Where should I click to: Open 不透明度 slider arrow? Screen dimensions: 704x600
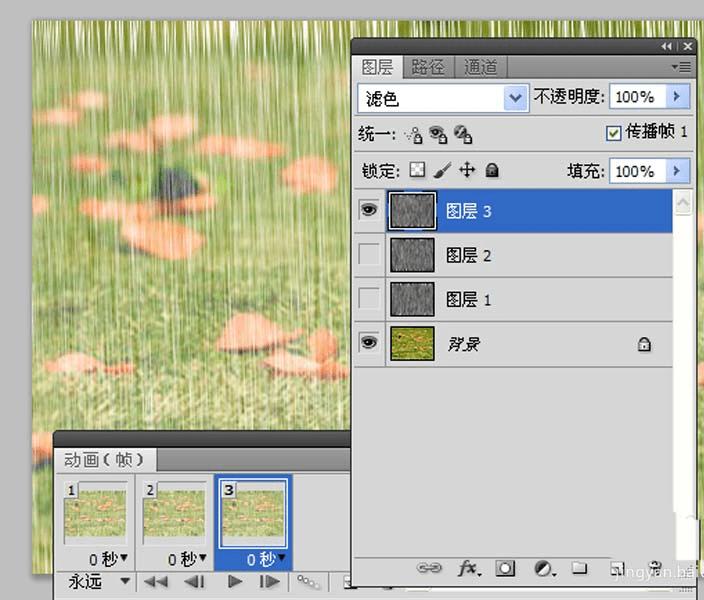677,97
